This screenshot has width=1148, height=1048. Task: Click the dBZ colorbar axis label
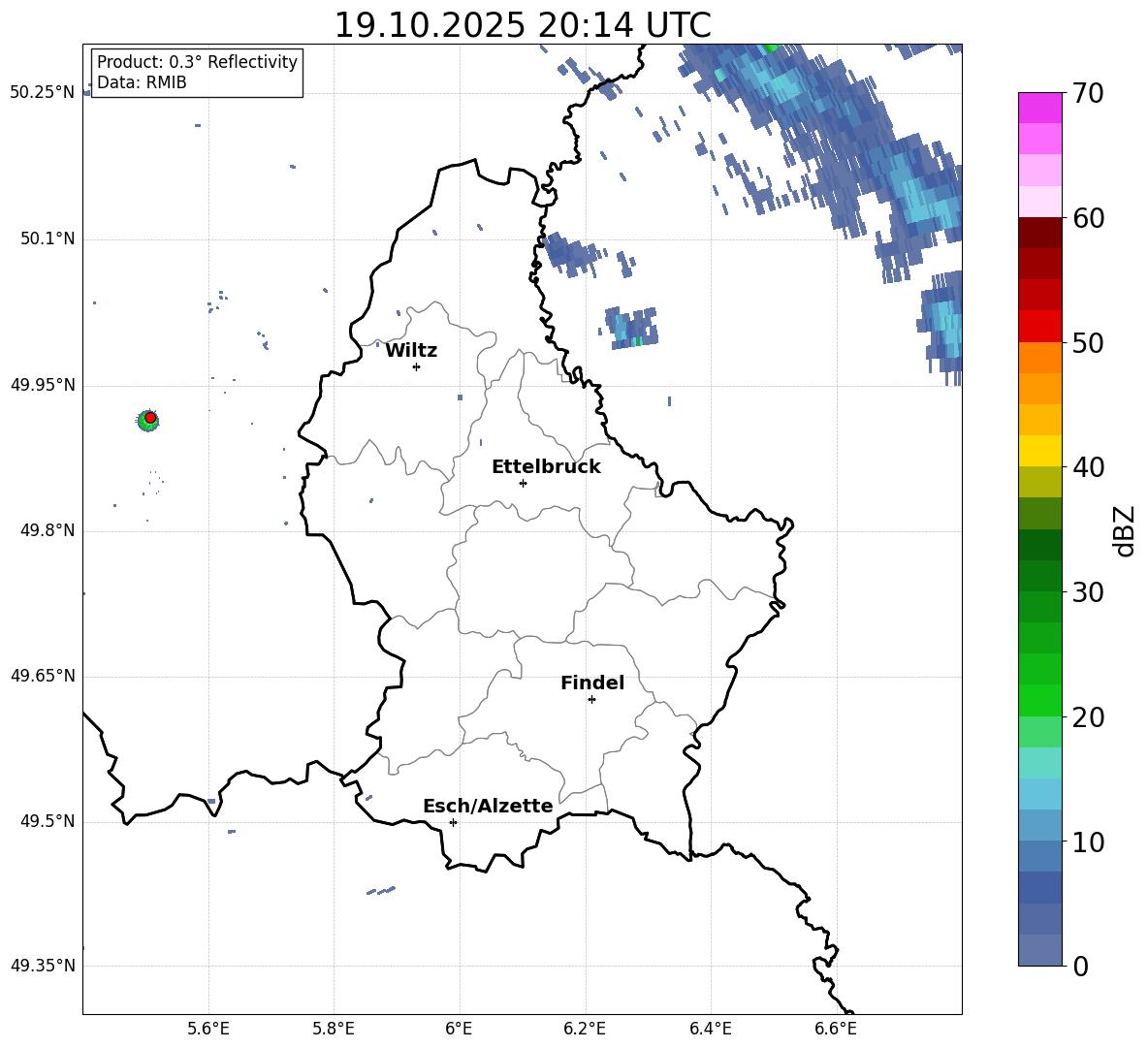coord(1124,530)
